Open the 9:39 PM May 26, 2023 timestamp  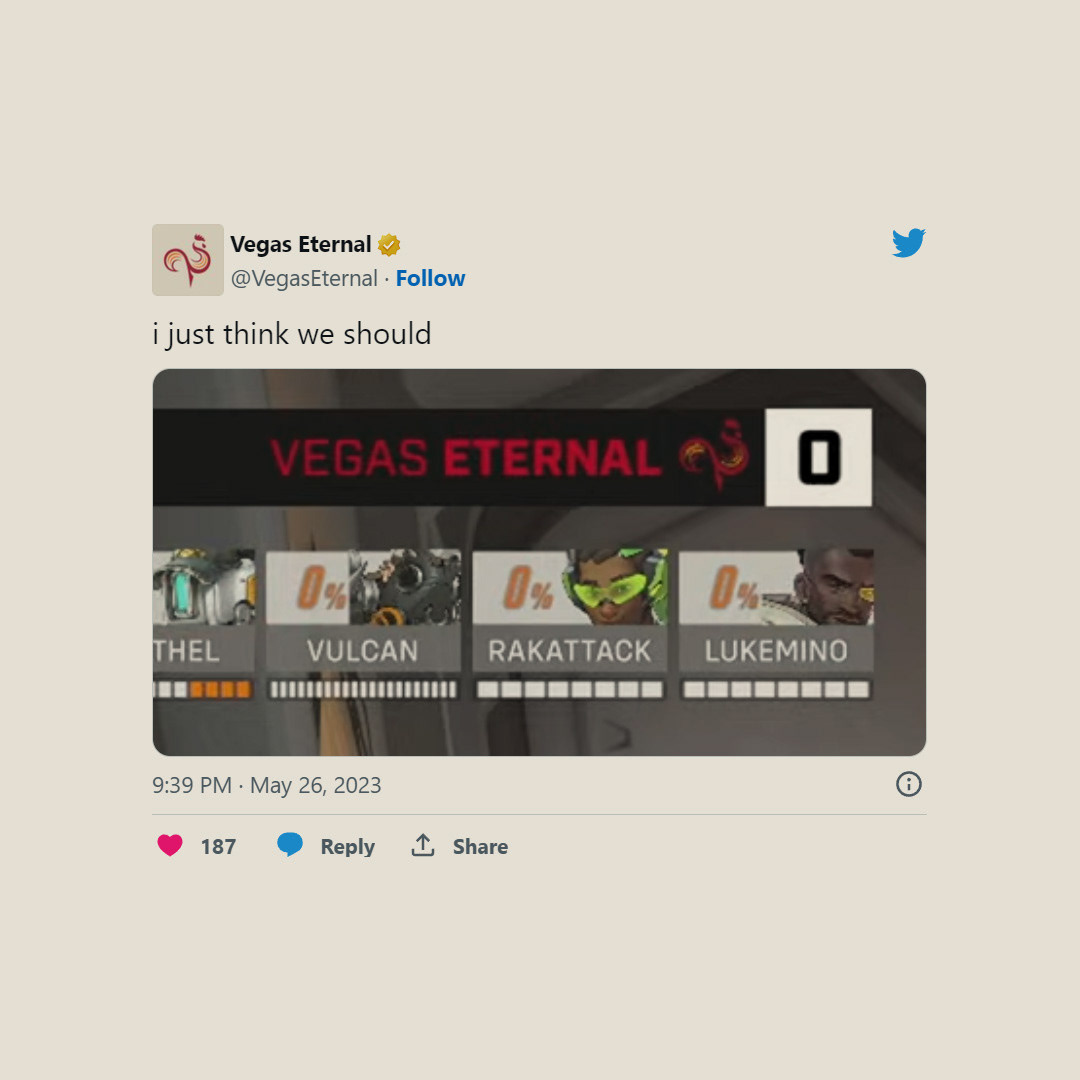point(267,785)
